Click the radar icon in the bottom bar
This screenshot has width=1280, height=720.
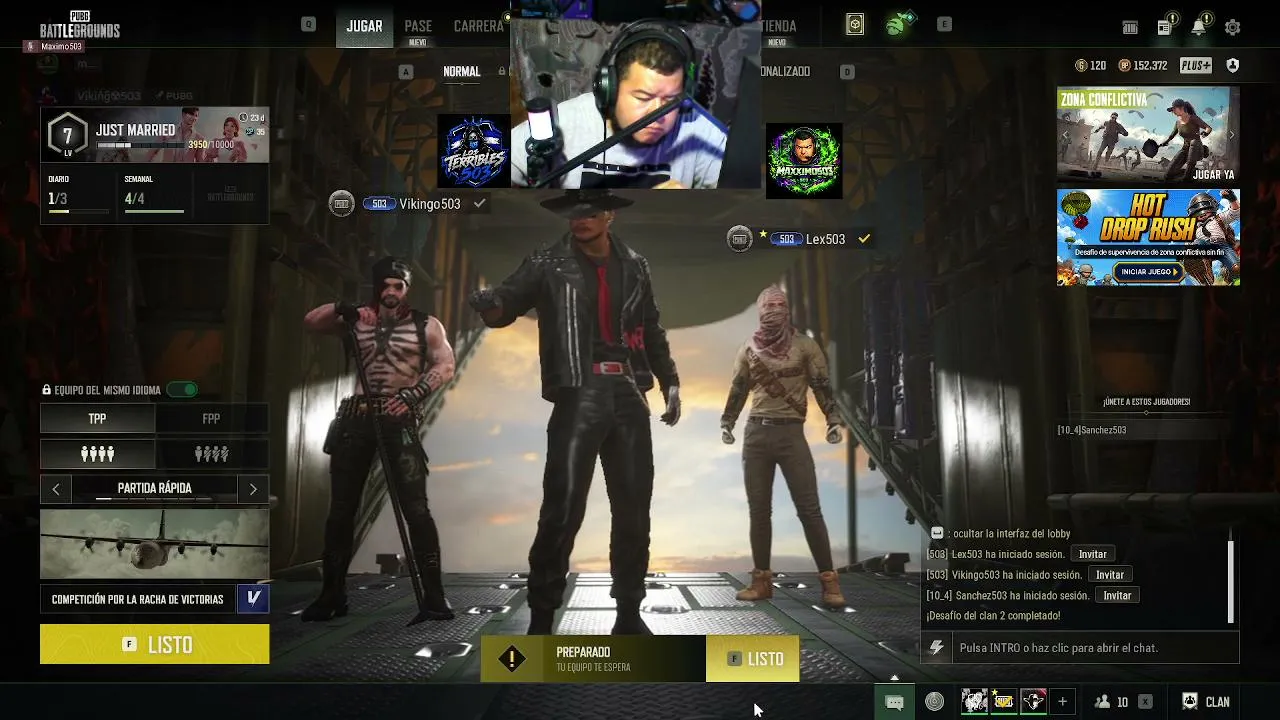pos(934,702)
